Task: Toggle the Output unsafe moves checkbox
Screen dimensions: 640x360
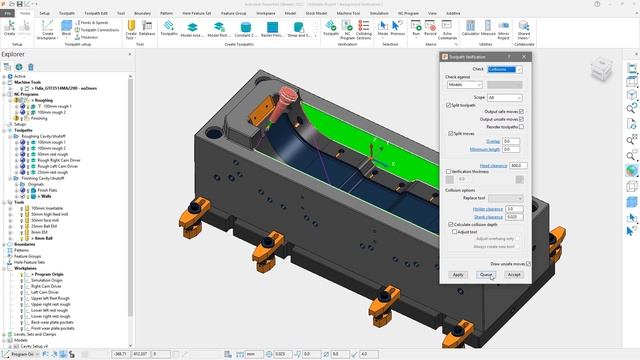Action: (x=521, y=119)
